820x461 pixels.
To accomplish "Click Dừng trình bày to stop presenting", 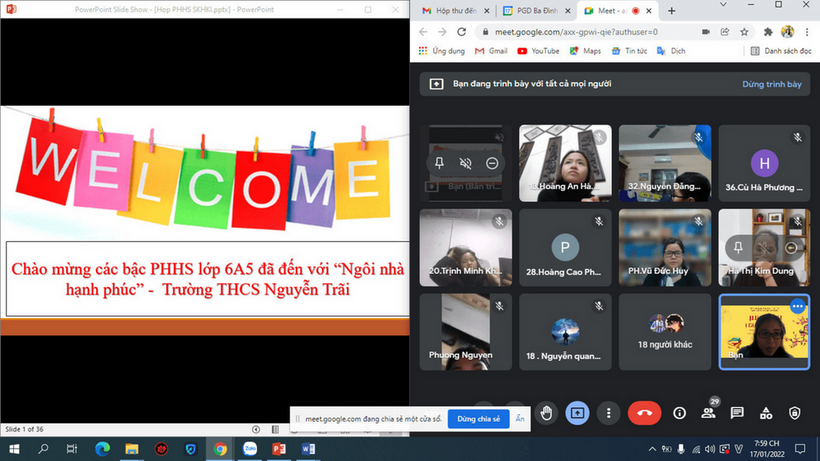I will pos(771,84).
